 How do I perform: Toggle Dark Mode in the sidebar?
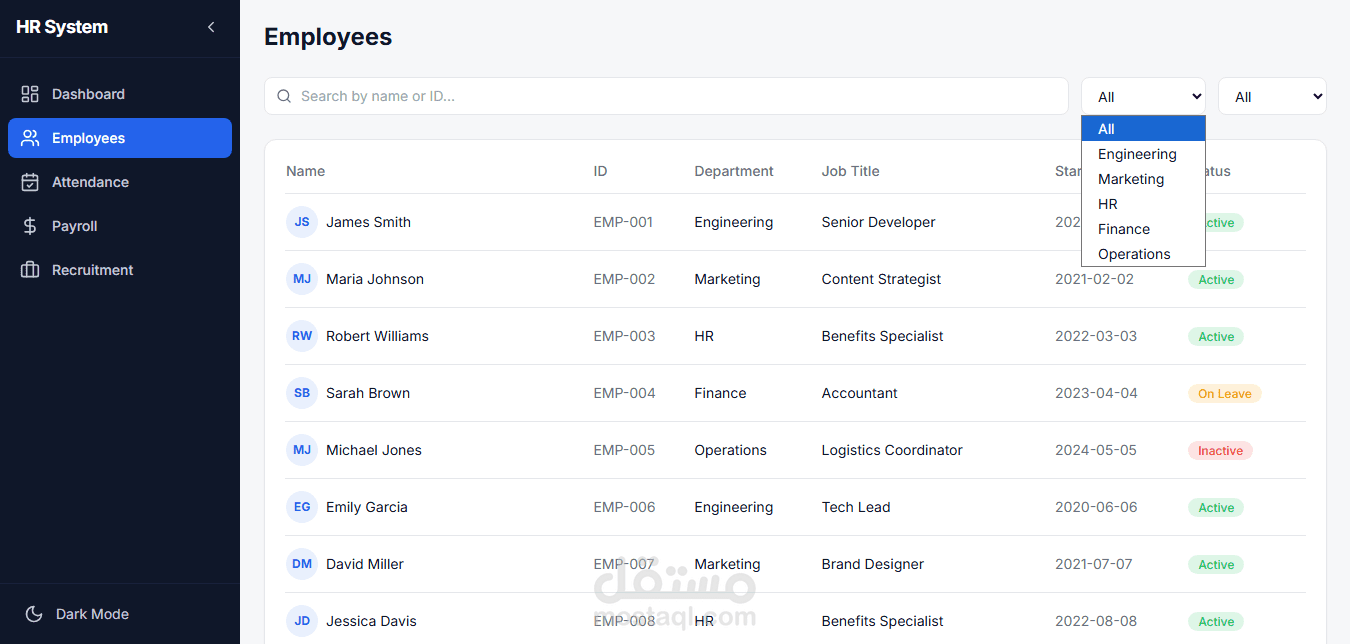point(92,614)
